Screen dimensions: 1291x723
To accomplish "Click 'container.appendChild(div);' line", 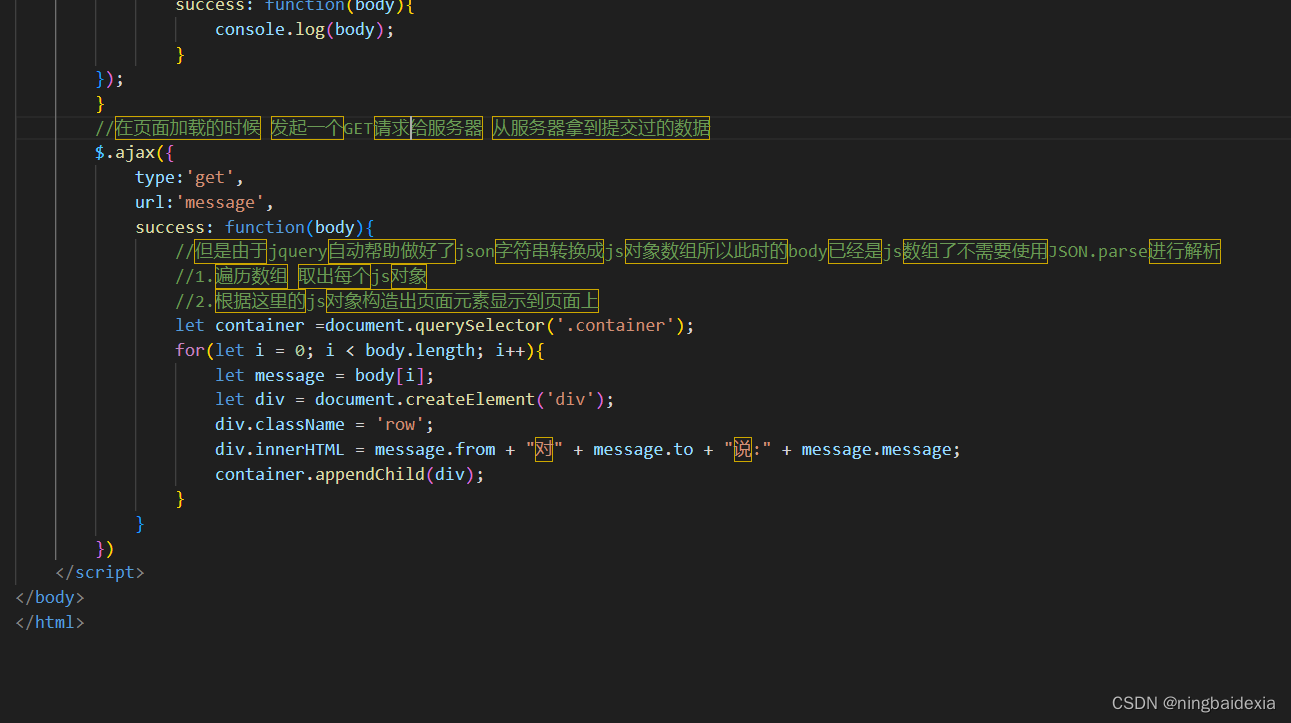I will point(350,474).
